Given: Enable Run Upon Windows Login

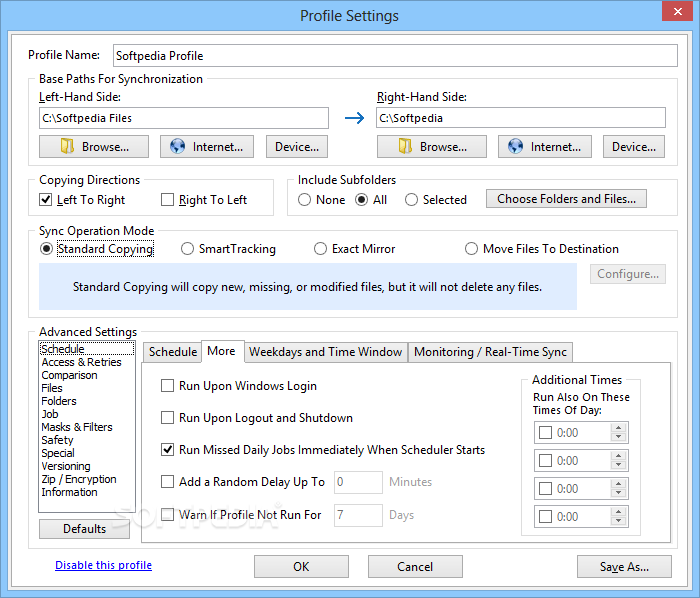Looking at the screenshot, I should click(x=167, y=386).
